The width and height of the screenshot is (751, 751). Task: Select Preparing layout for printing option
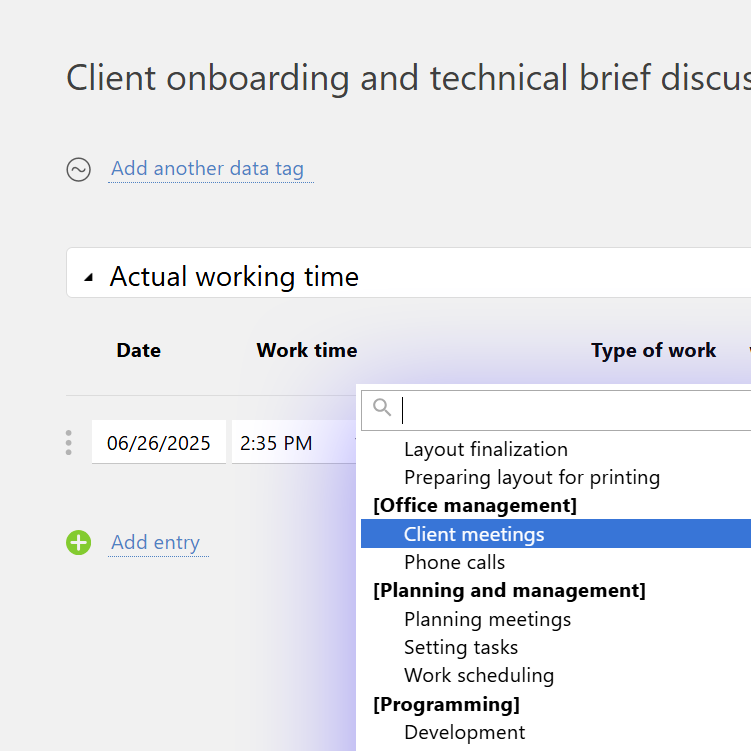[531, 477]
